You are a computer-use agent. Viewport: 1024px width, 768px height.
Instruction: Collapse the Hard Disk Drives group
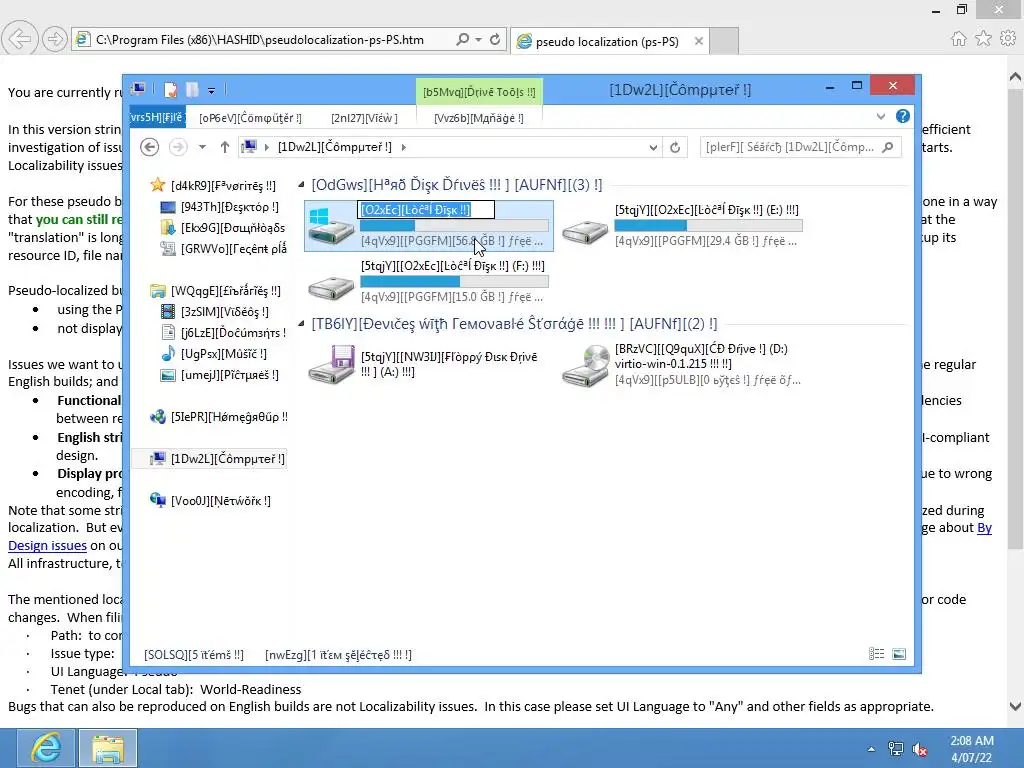301,185
